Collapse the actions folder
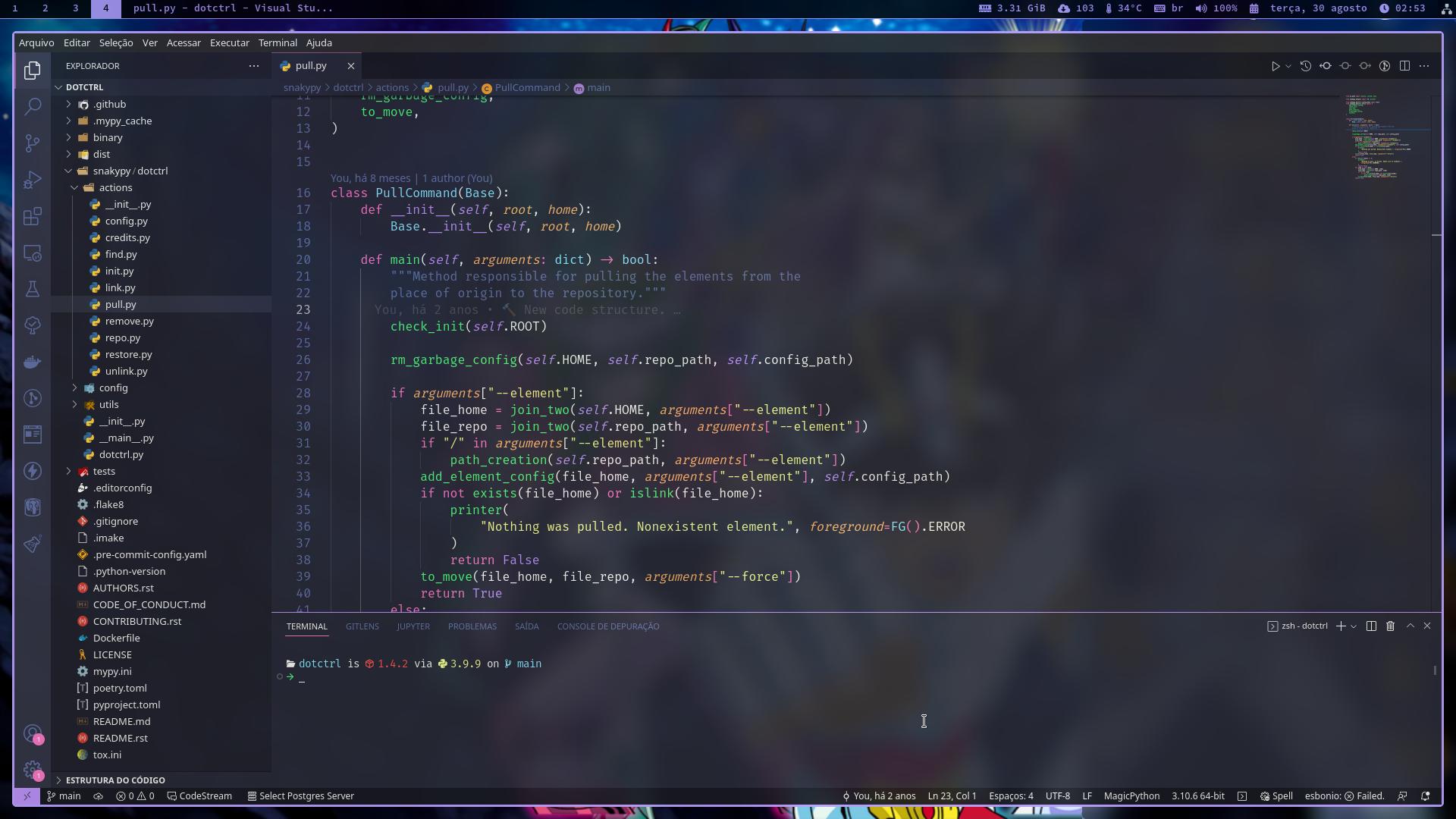This screenshot has height=819, width=1456. pyautogui.click(x=115, y=188)
